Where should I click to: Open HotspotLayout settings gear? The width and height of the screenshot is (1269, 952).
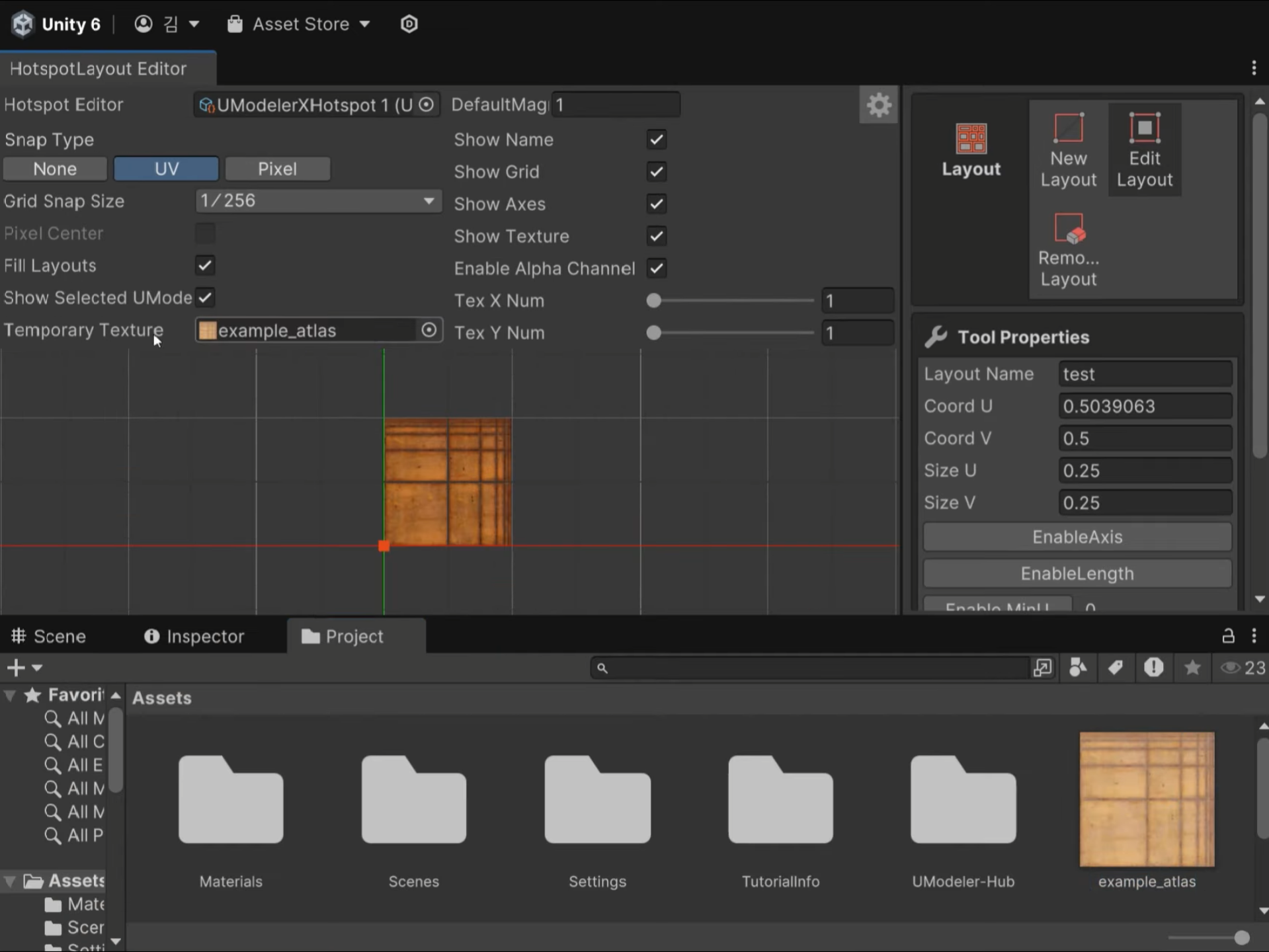878,104
